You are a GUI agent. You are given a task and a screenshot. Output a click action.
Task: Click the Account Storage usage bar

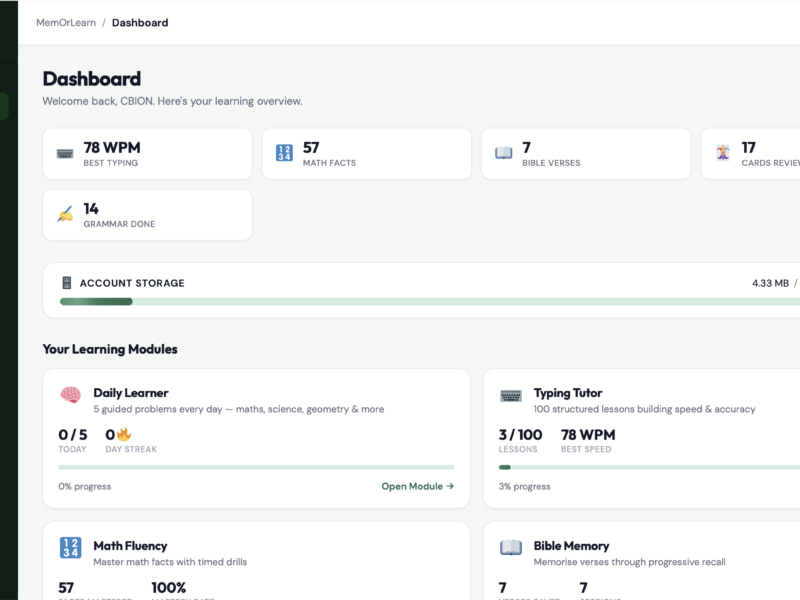click(430, 302)
